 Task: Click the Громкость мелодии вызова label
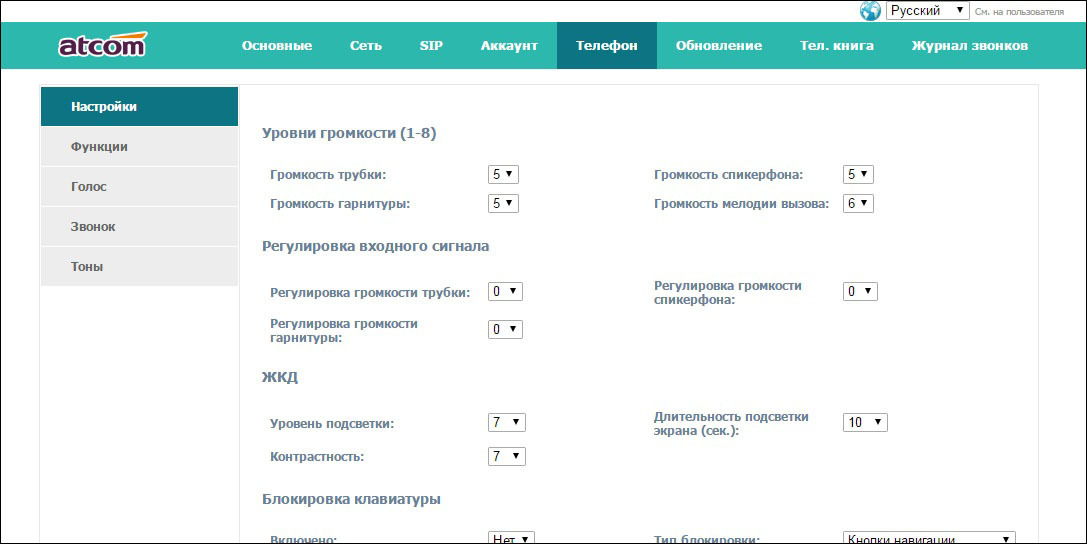point(742,204)
